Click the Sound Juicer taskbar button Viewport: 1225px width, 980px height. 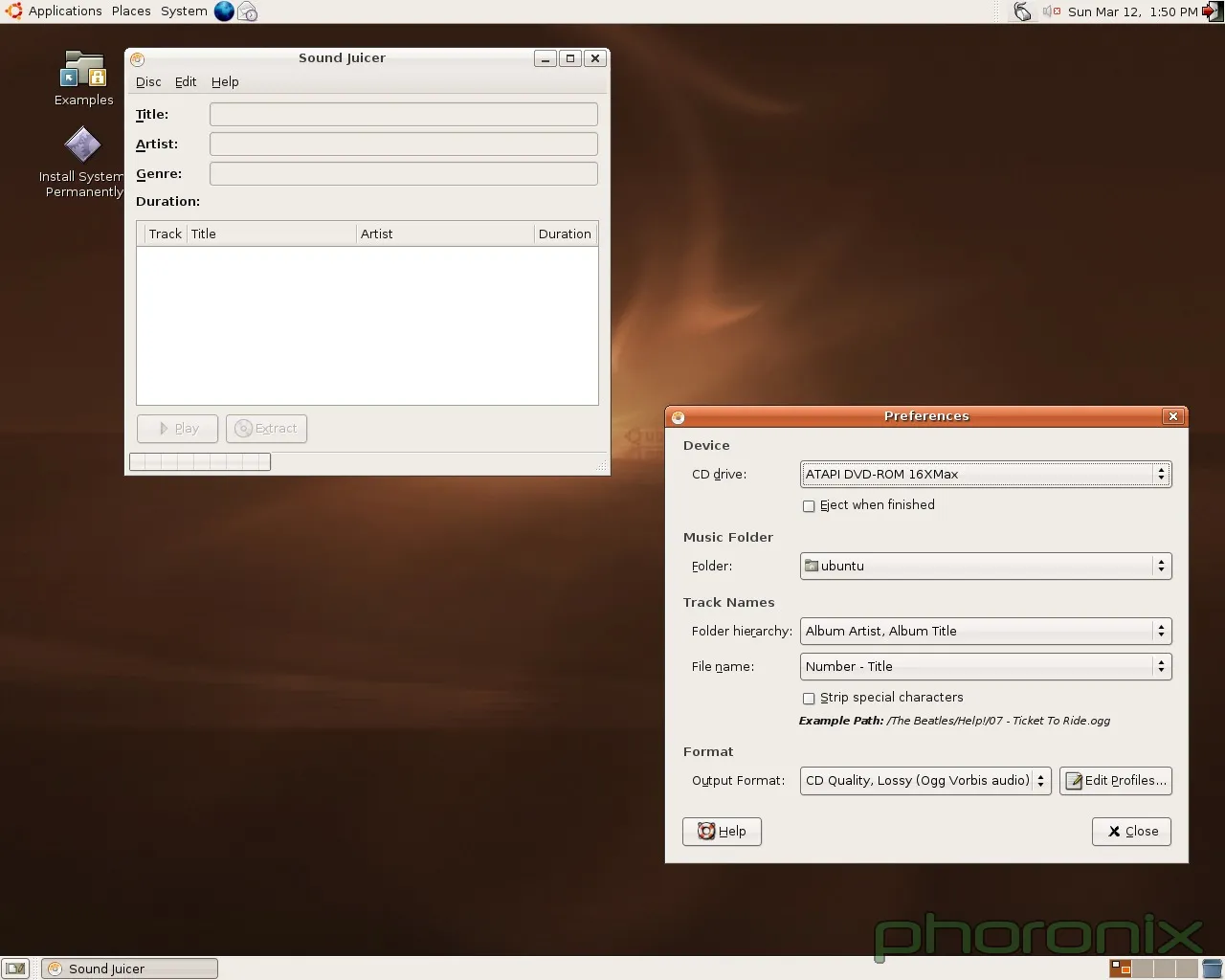coord(130,969)
